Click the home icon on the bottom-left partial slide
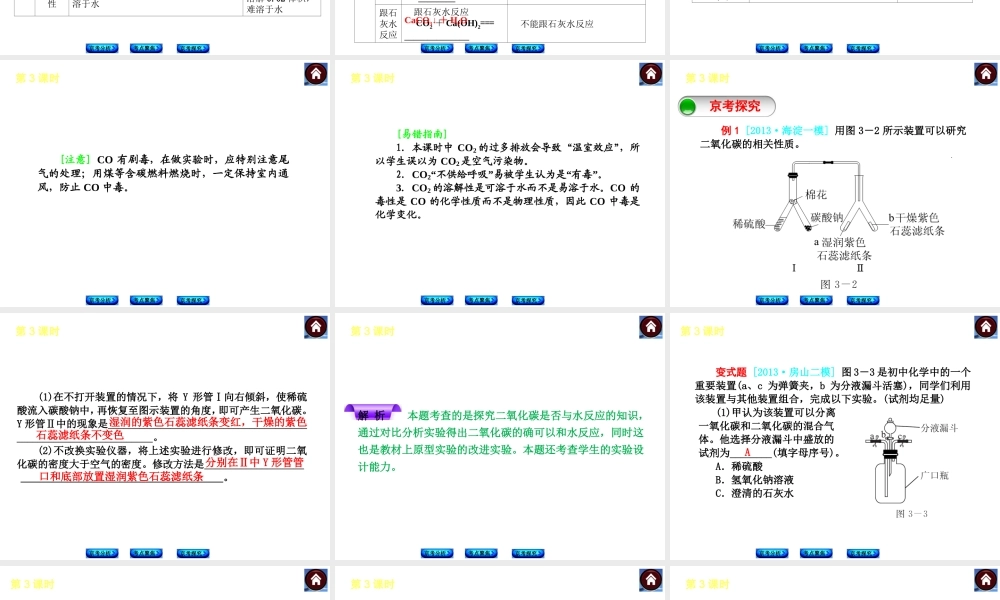1000x600 pixels. click(316, 580)
